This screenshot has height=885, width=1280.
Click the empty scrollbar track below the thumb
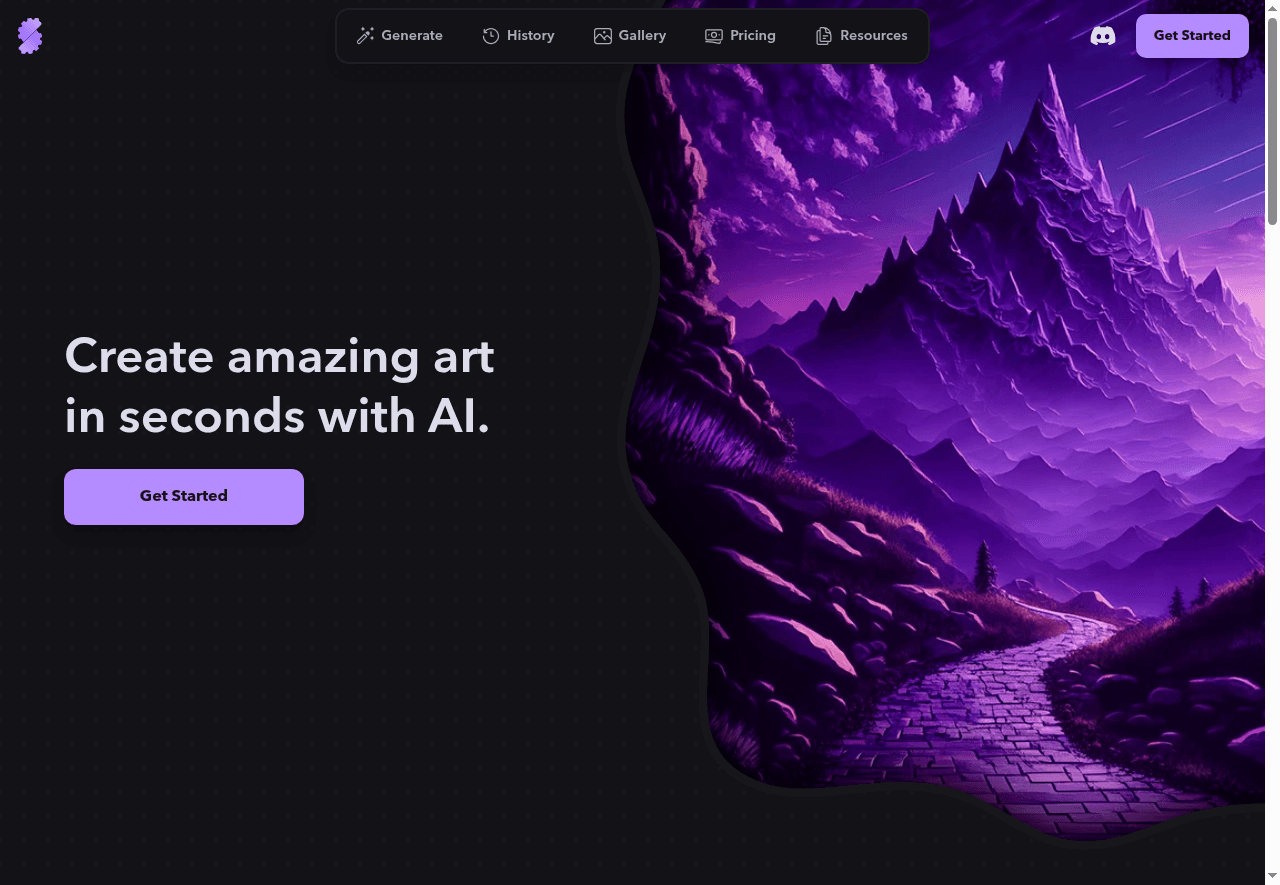tap(1272, 548)
